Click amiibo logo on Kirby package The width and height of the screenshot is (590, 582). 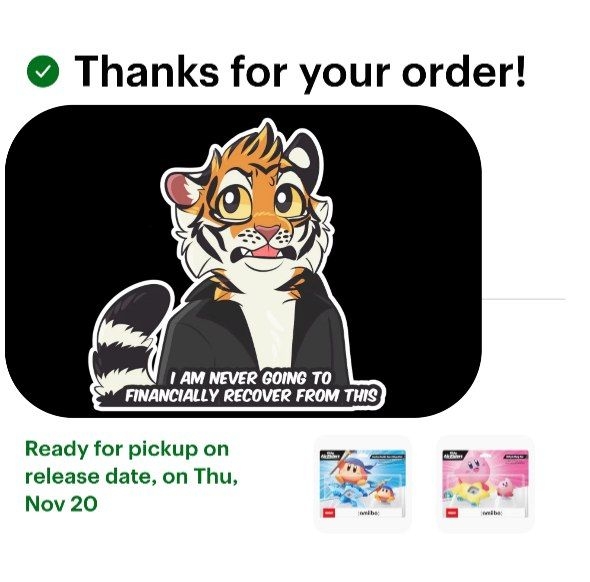click(492, 514)
